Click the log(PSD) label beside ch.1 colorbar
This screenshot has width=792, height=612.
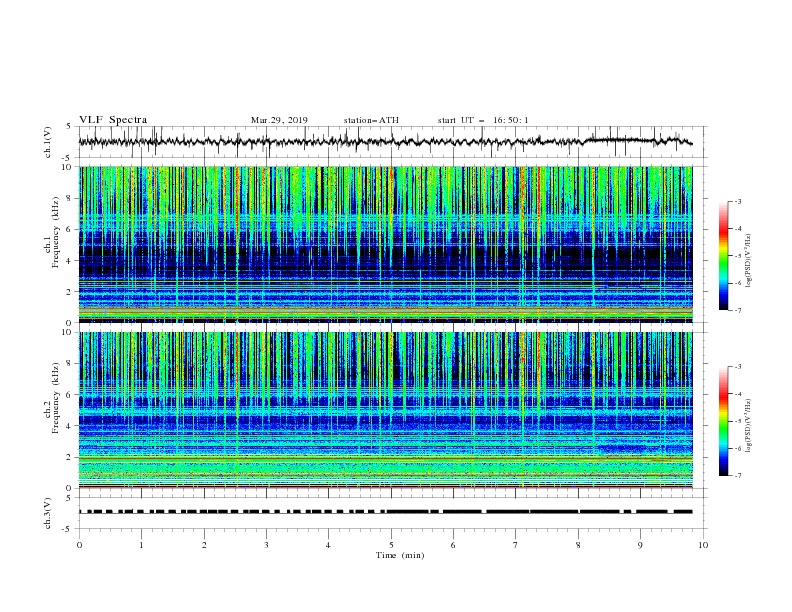coord(748,261)
